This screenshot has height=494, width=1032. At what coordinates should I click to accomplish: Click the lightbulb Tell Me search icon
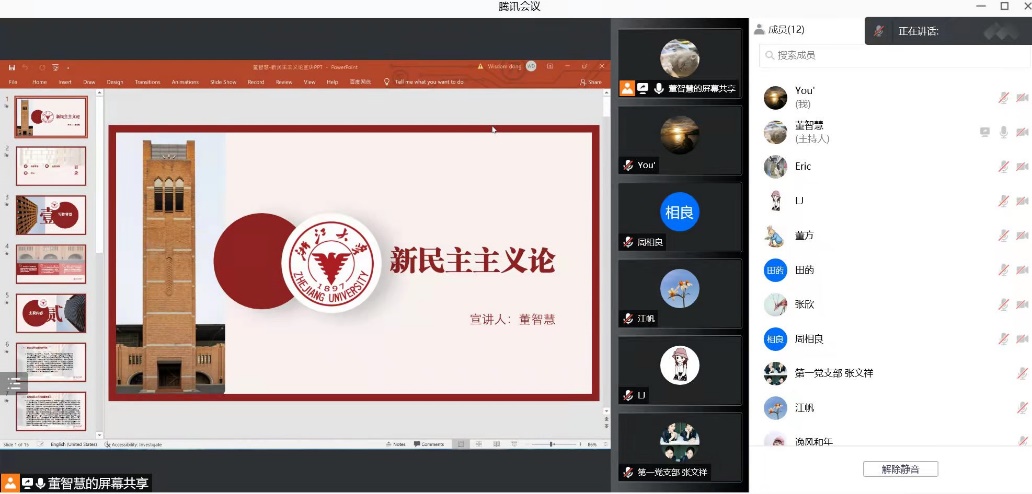386,82
